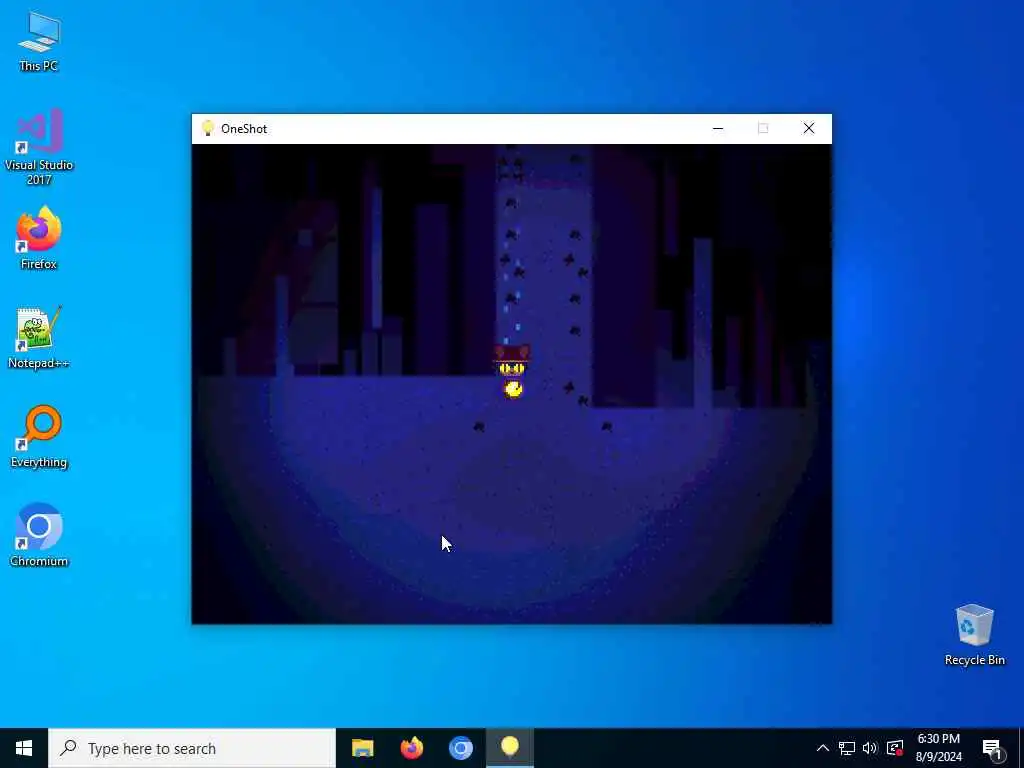Open the volume speaker tray icon
The image size is (1024, 768).
870,748
